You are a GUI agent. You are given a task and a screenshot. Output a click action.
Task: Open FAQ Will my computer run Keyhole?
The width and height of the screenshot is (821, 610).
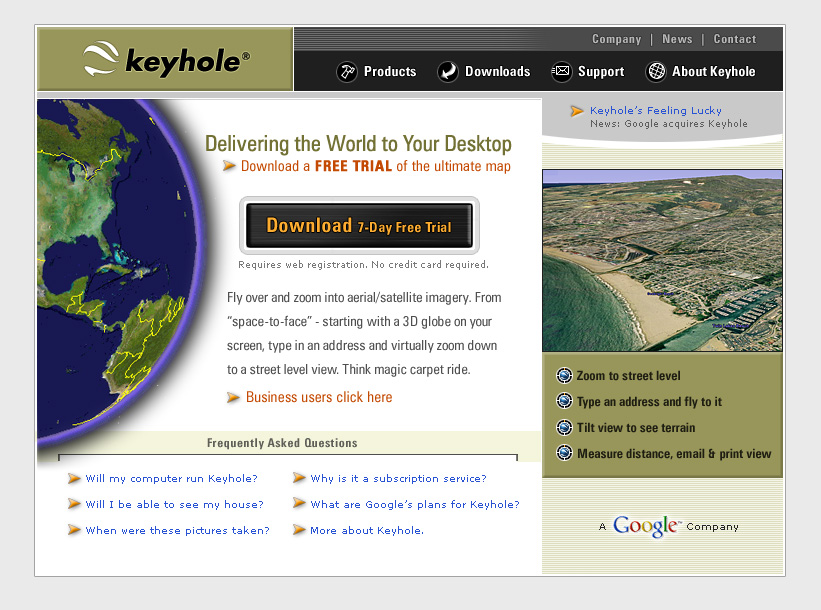[171, 479]
